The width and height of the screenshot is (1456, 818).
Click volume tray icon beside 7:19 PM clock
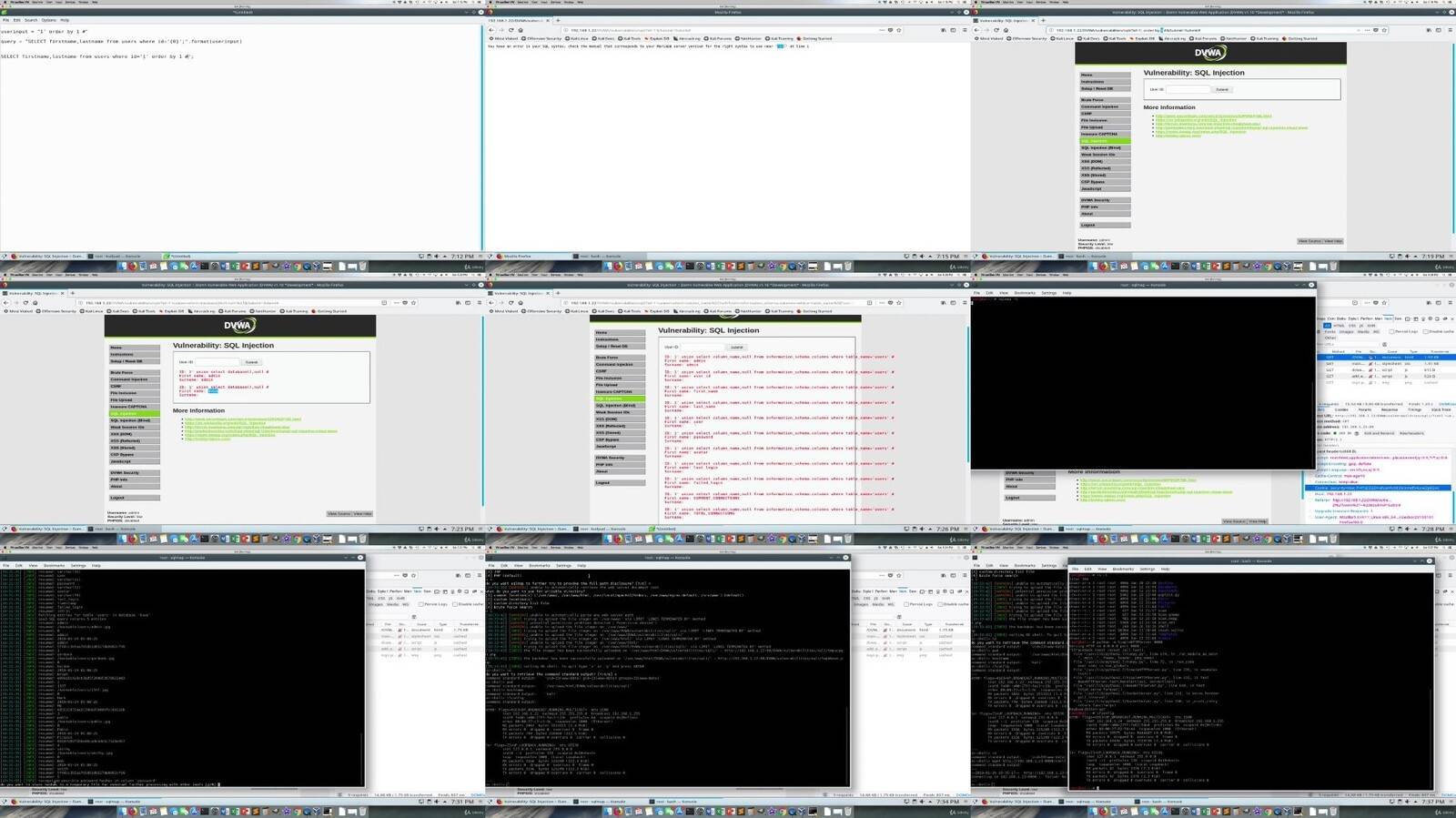(x=1407, y=256)
